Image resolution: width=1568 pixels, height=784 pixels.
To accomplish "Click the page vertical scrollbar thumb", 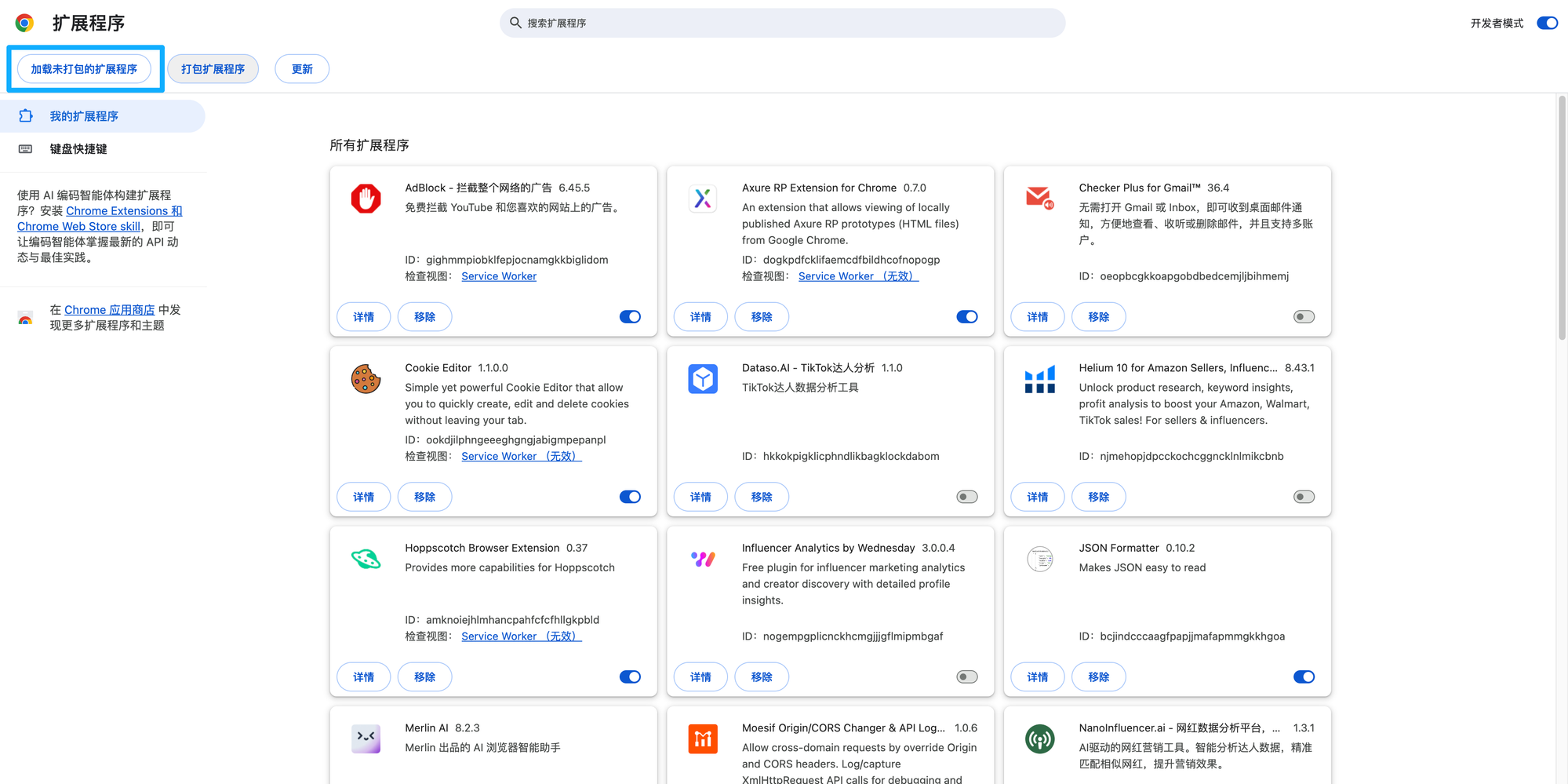I will [x=1562, y=218].
